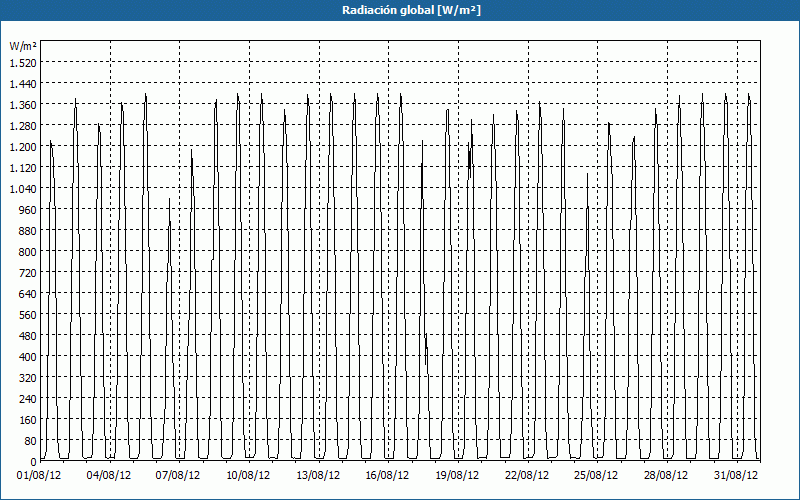Click the 25/08/12 date label
Viewport: 800px width, 500px height.
tap(596, 475)
